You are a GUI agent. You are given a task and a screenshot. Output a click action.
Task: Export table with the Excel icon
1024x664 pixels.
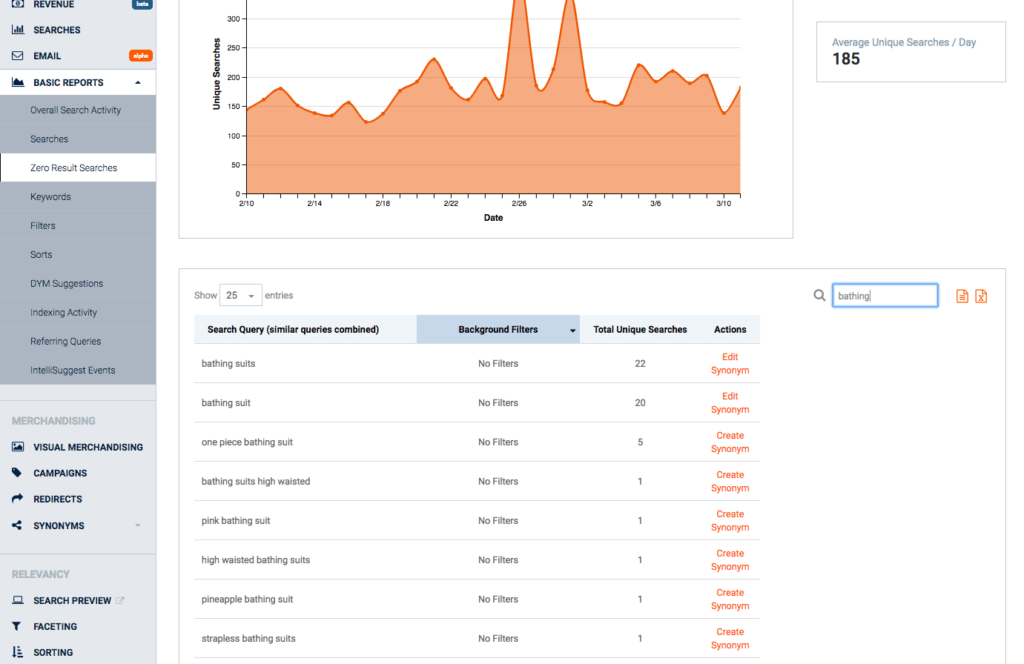coord(981,296)
